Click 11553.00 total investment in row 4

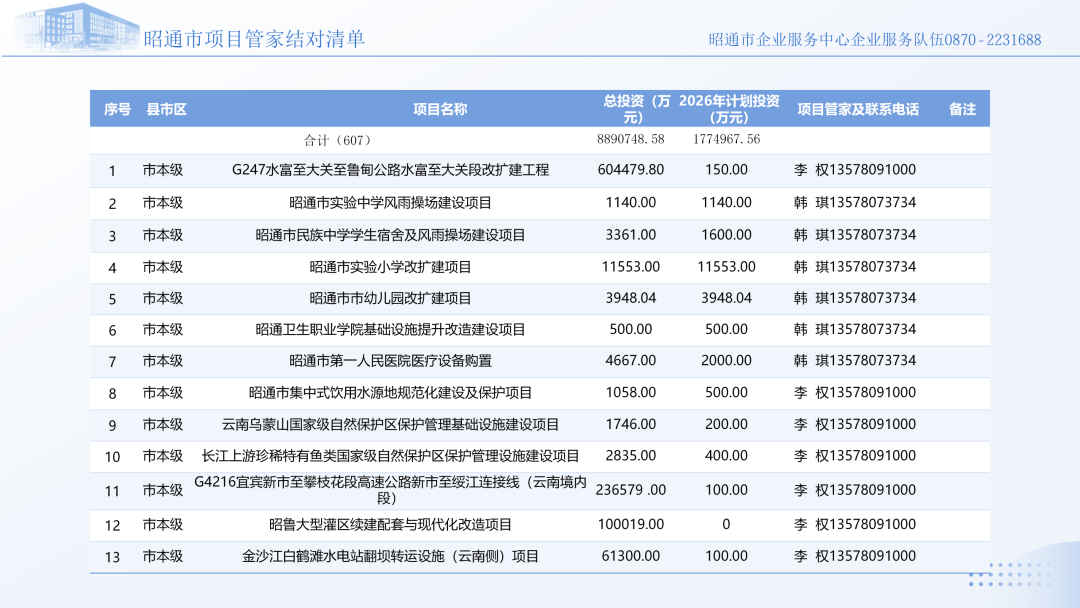pos(631,266)
